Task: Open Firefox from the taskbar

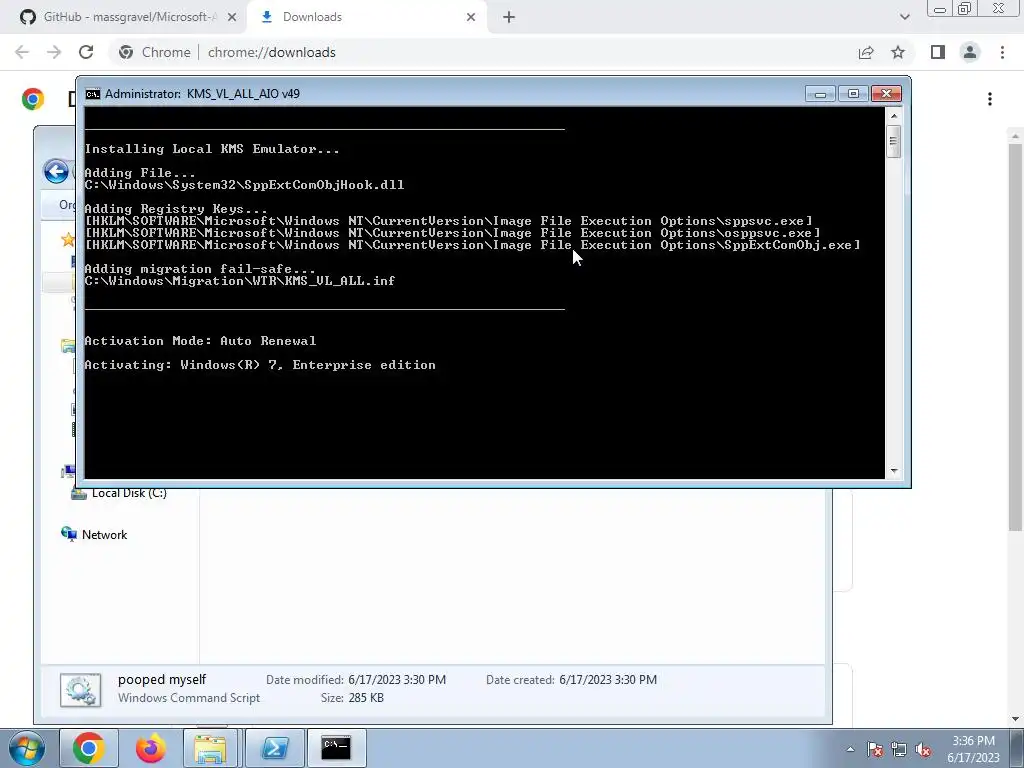Action: coord(151,748)
